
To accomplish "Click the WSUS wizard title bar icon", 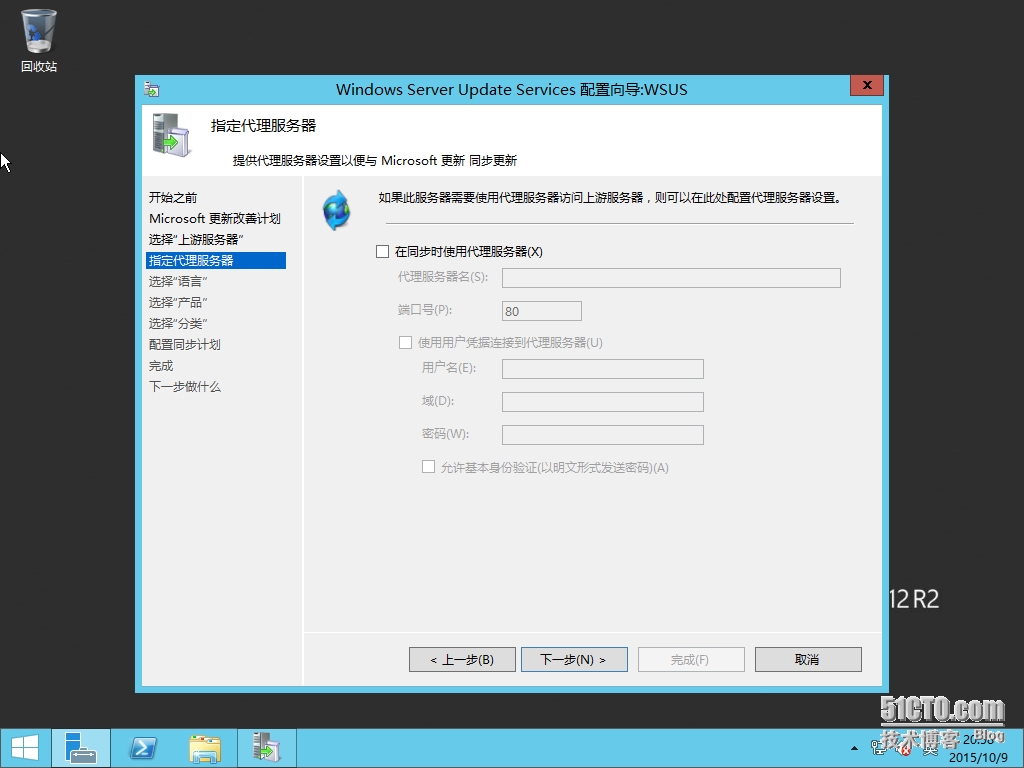I will point(152,89).
